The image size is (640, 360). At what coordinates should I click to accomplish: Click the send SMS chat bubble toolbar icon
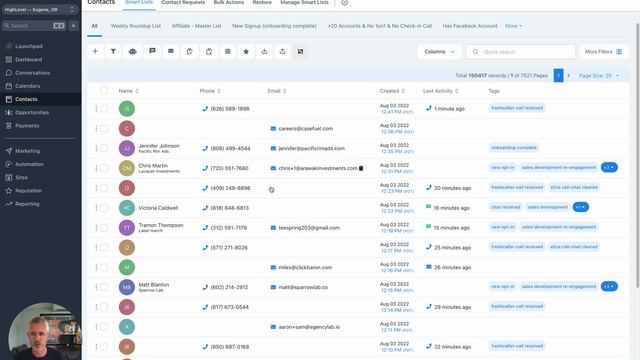[152, 51]
